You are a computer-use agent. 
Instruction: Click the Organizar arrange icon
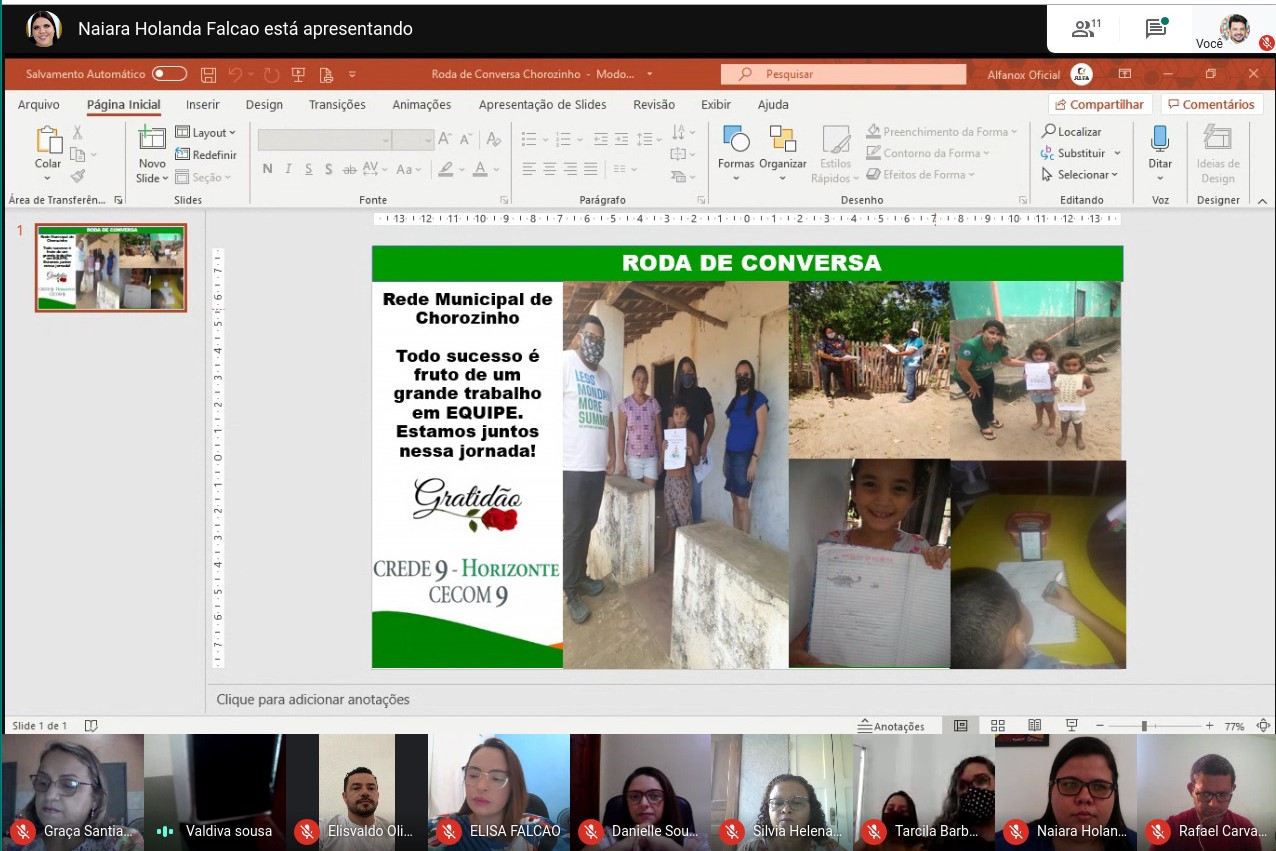pyautogui.click(x=782, y=140)
